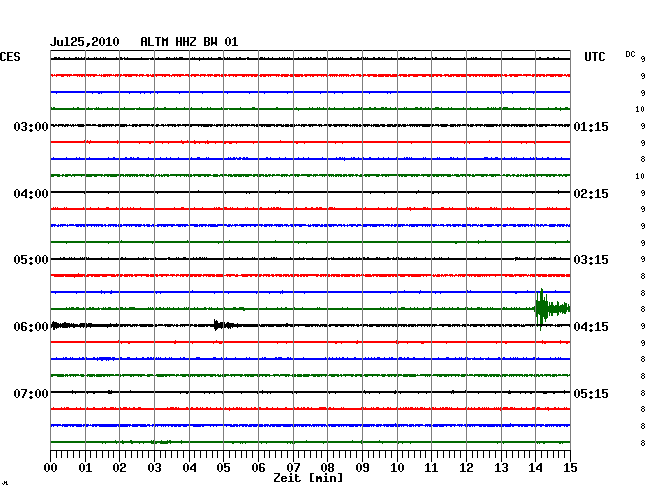The height and width of the screenshot is (494, 650).
Task: Select minute tick label "02"
Action: coord(119,468)
